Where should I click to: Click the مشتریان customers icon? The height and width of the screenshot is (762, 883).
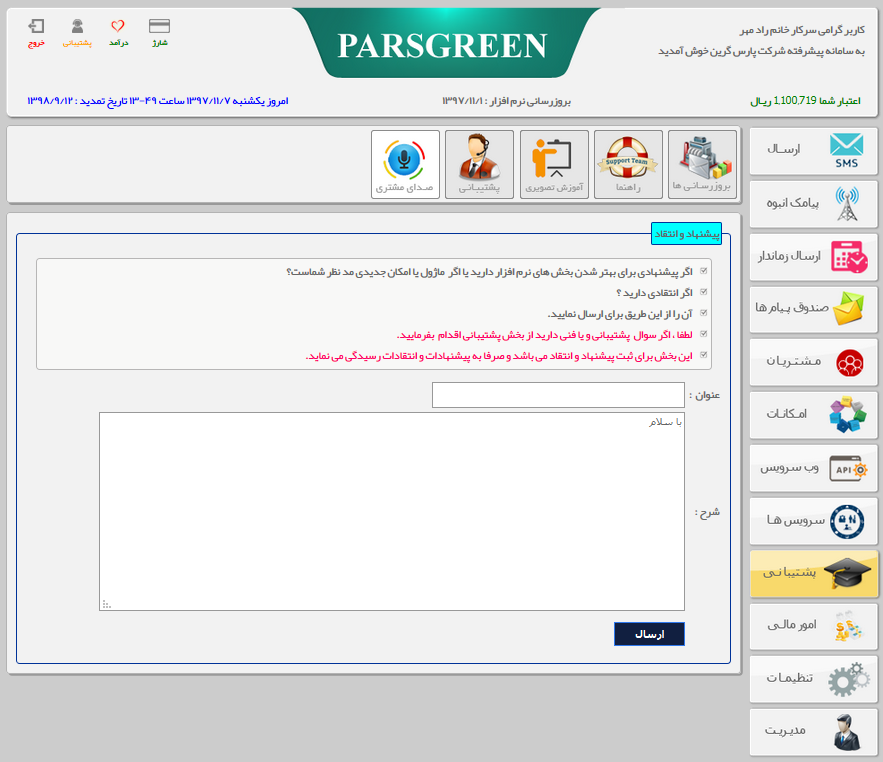coord(812,362)
